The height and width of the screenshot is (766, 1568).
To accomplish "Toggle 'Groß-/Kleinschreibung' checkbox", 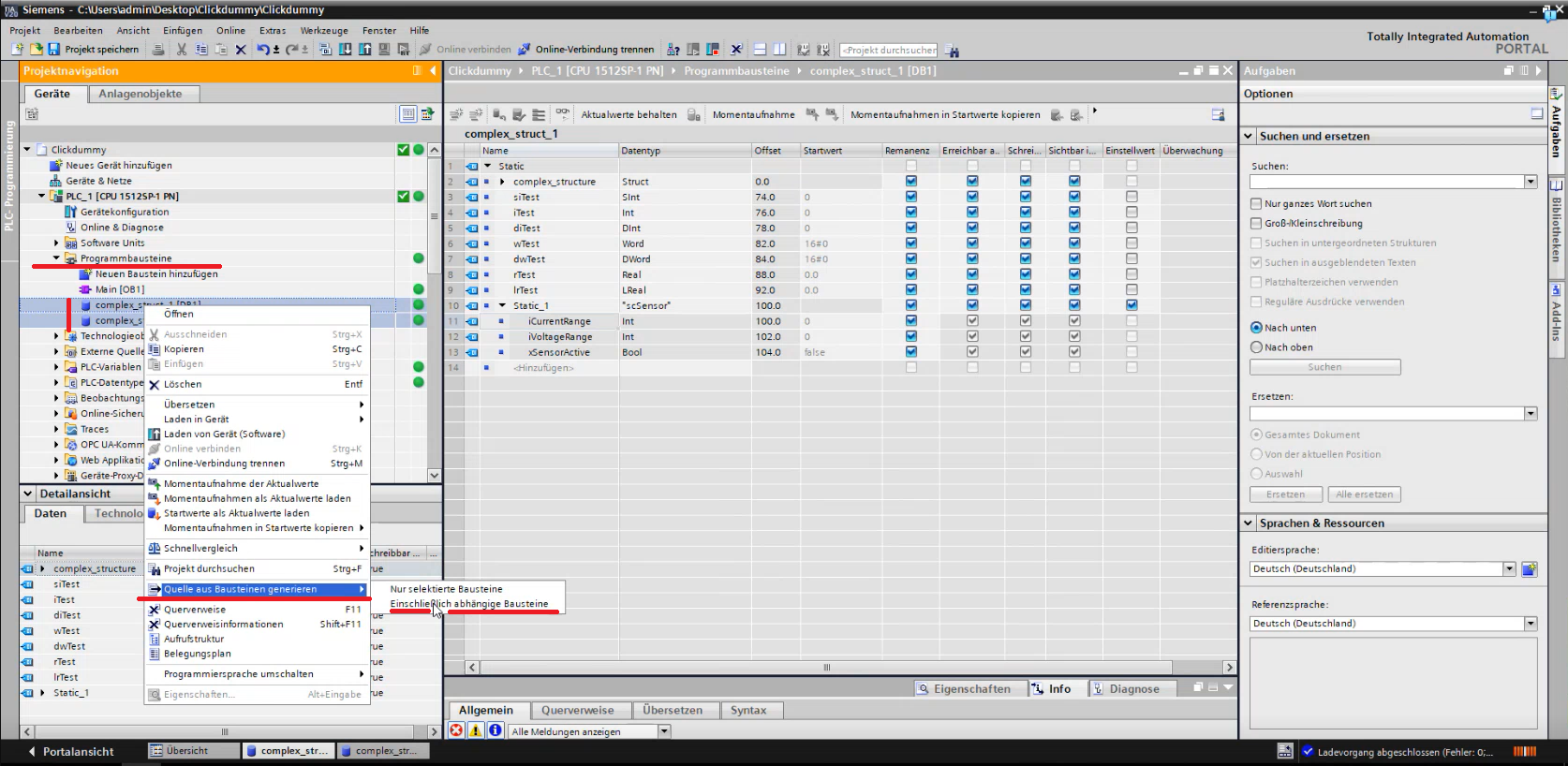I will (1256, 223).
